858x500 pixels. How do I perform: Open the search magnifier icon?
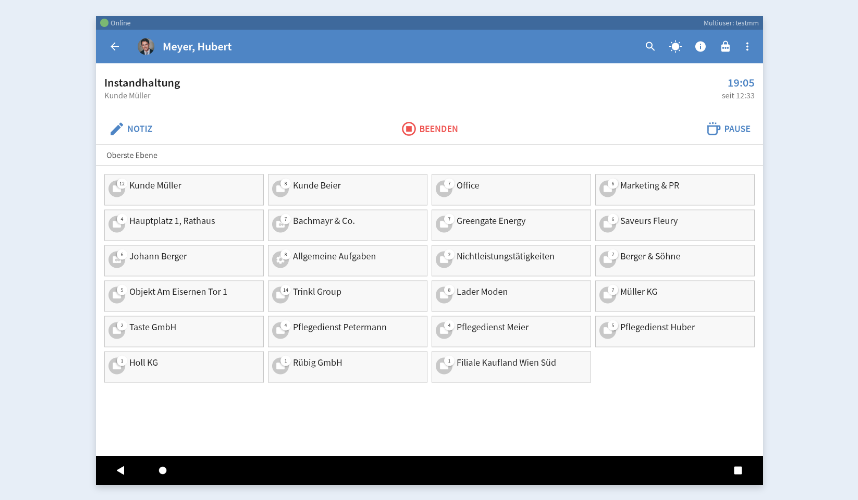(650, 47)
